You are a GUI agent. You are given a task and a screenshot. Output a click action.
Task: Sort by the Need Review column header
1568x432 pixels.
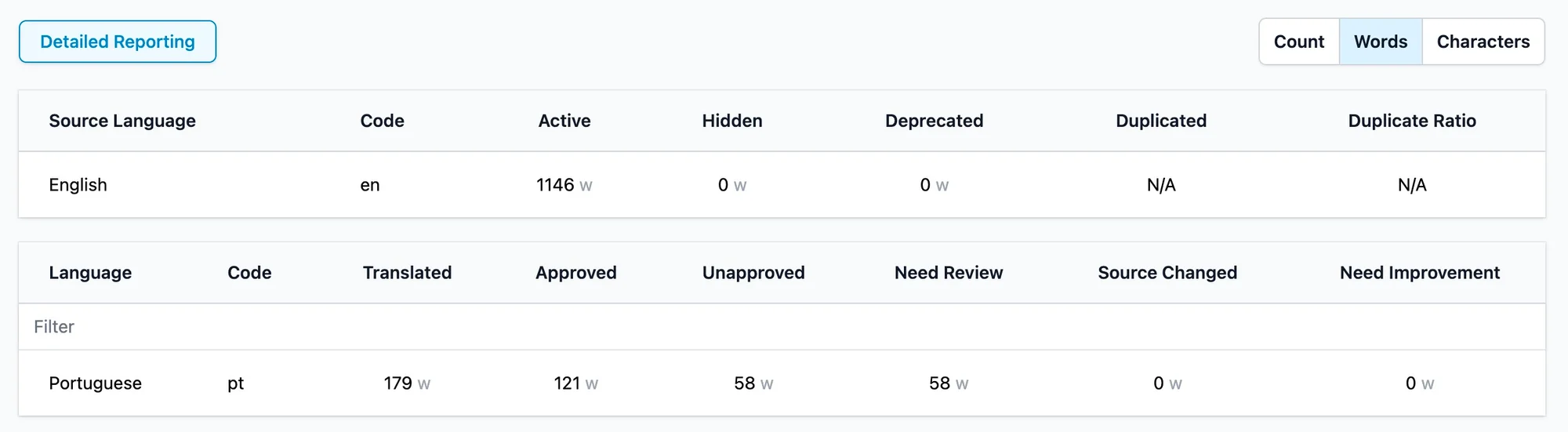click(949, 273)
